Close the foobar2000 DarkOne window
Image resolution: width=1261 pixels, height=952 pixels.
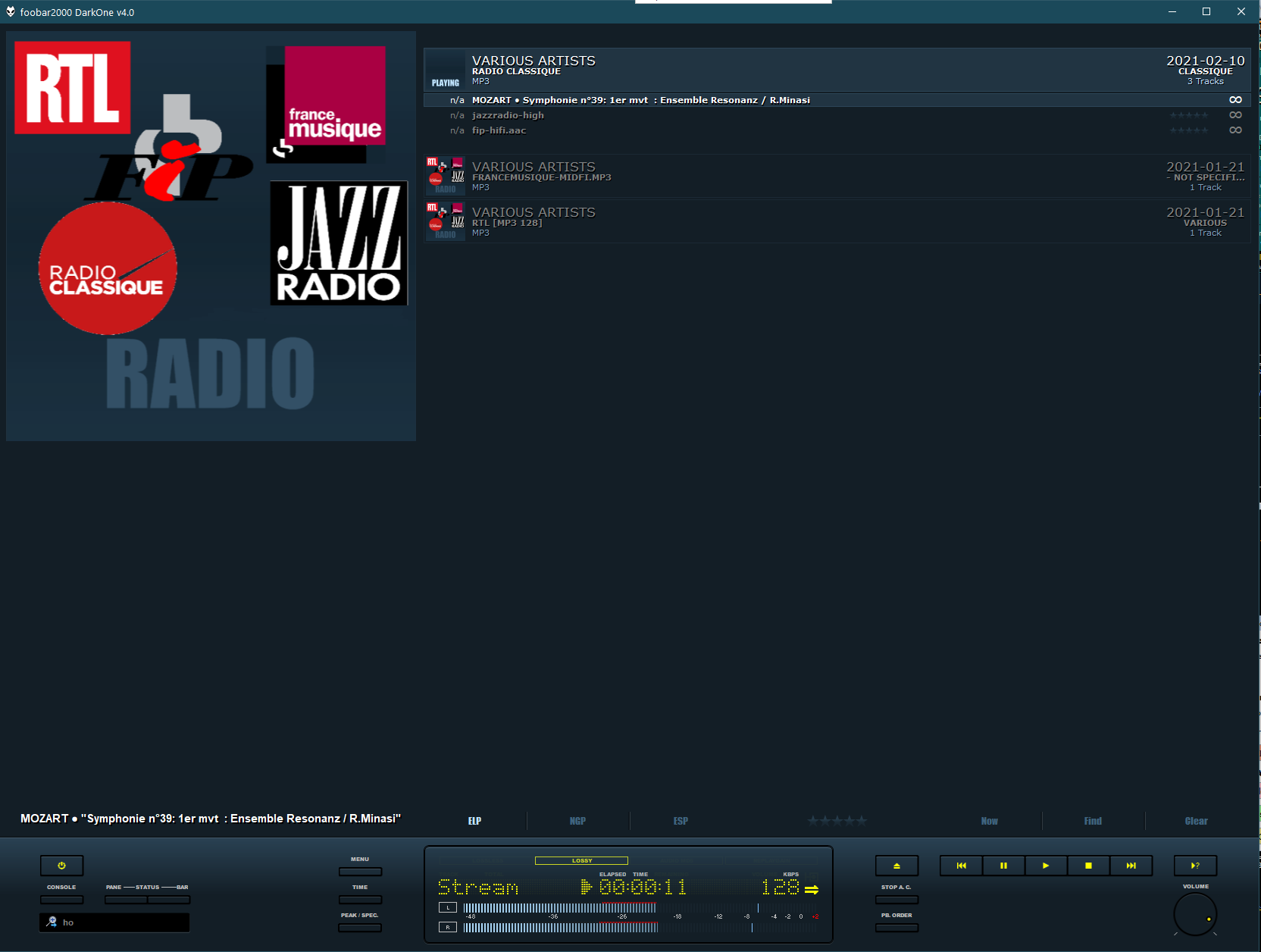(1241, 11)
